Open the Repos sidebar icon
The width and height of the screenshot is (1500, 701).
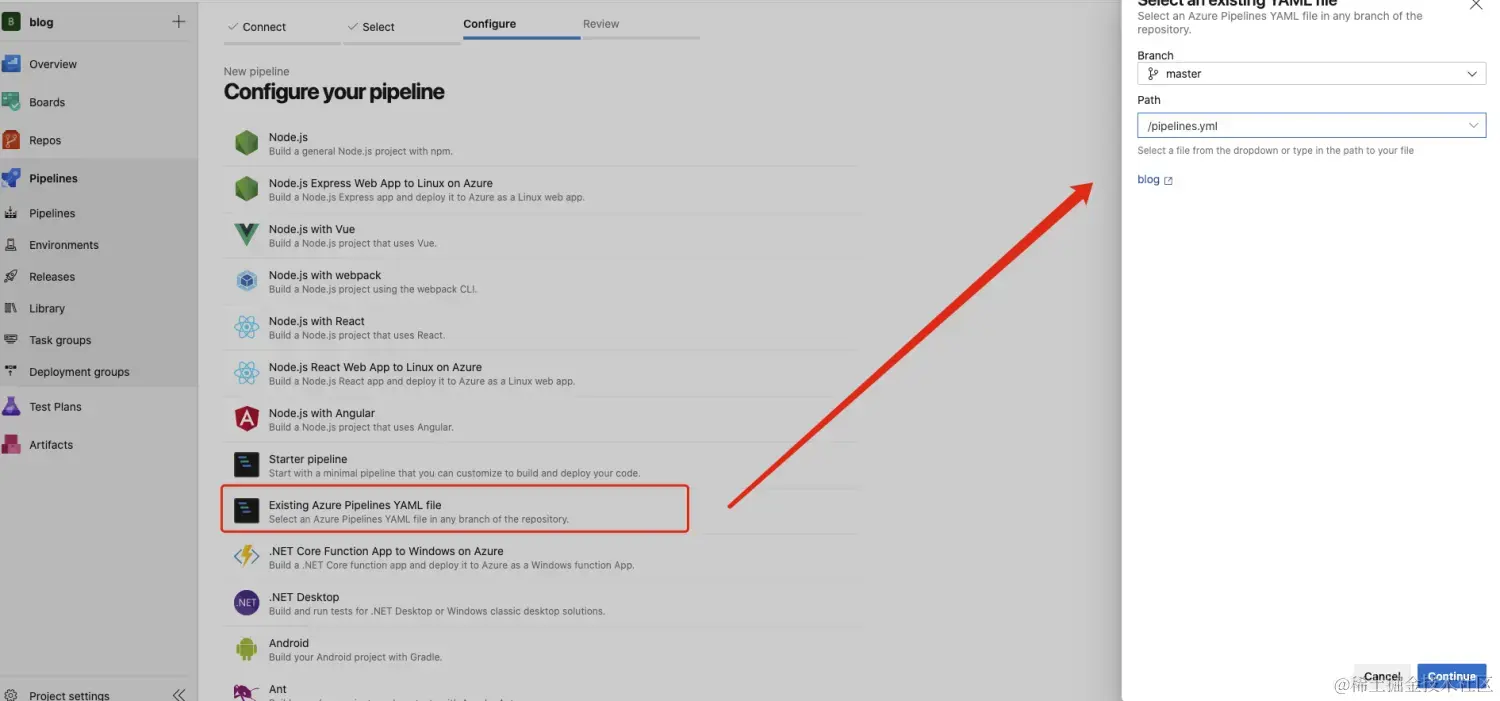[x=11, y=140]
